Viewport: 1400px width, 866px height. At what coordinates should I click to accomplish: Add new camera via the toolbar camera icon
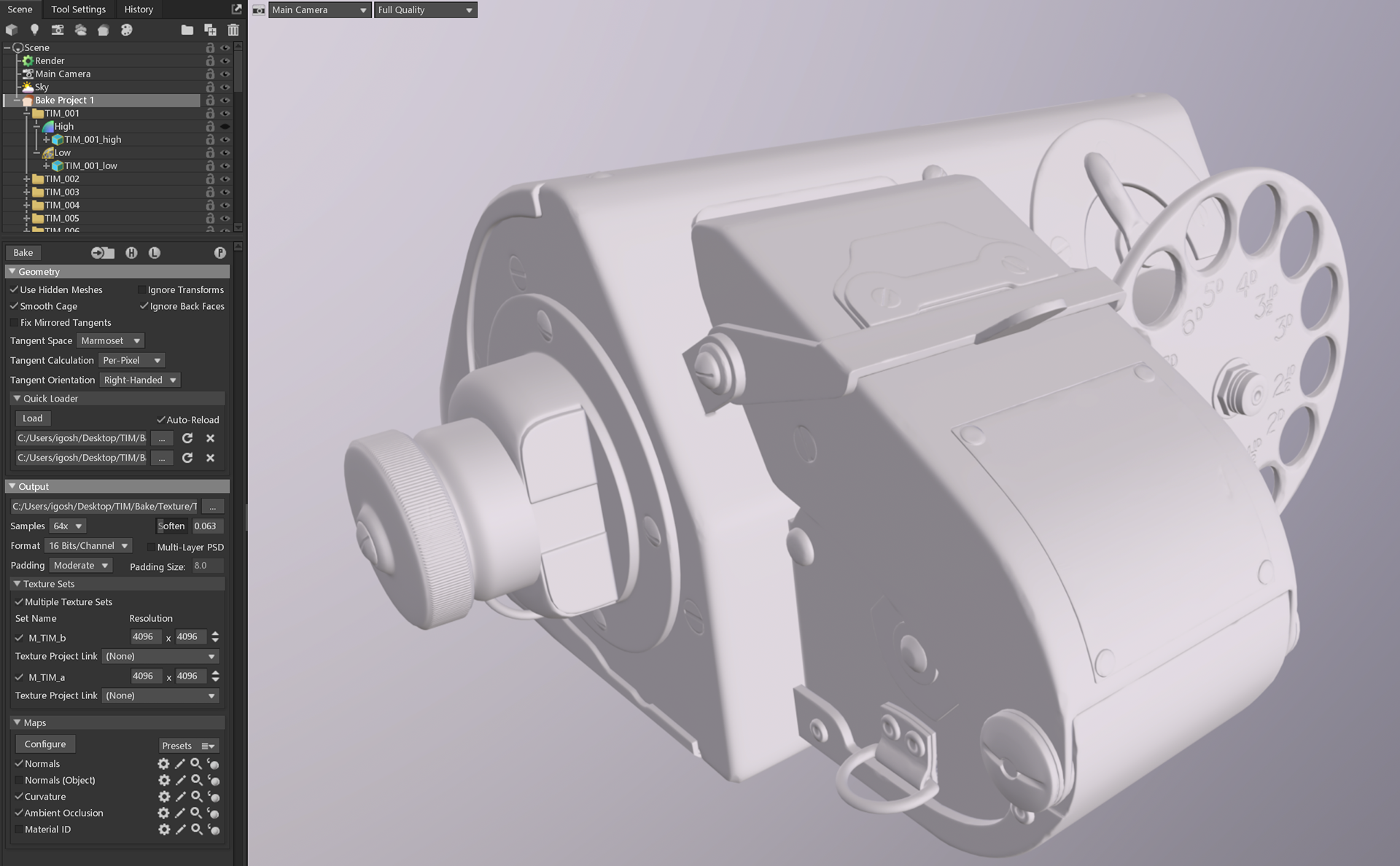[x=58, y=30]
